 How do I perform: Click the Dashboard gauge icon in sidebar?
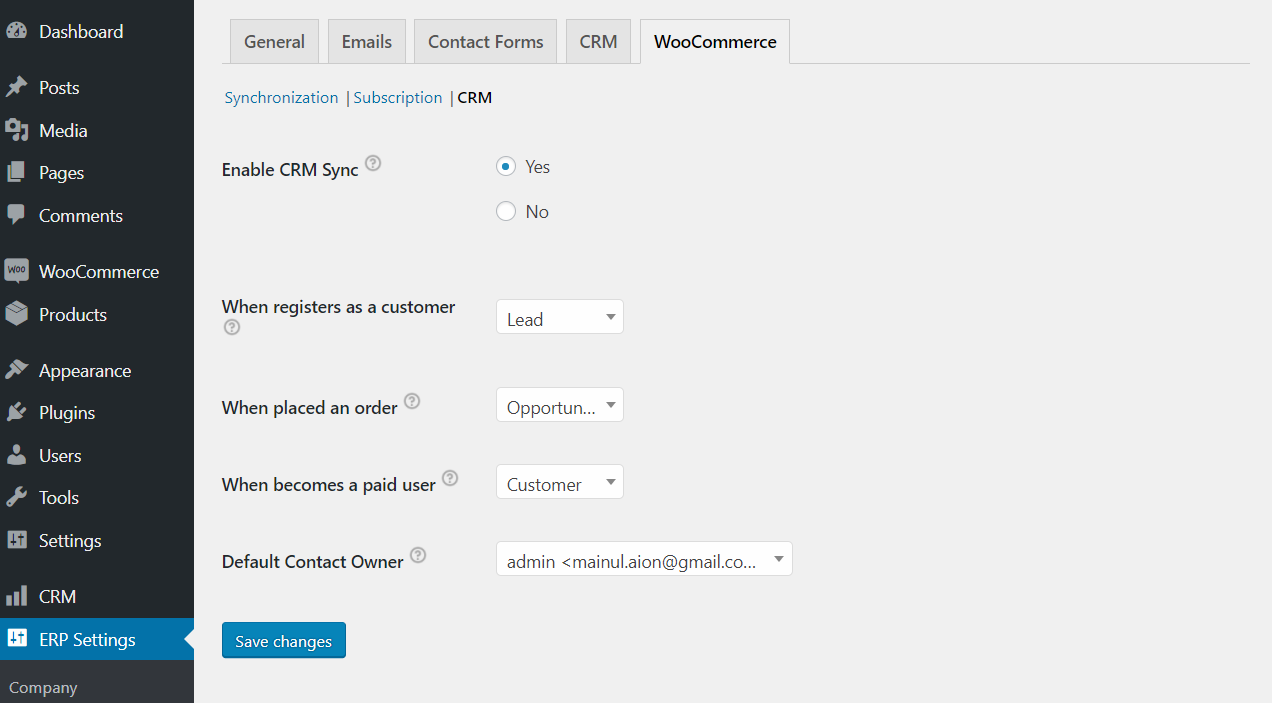point(16,31)
